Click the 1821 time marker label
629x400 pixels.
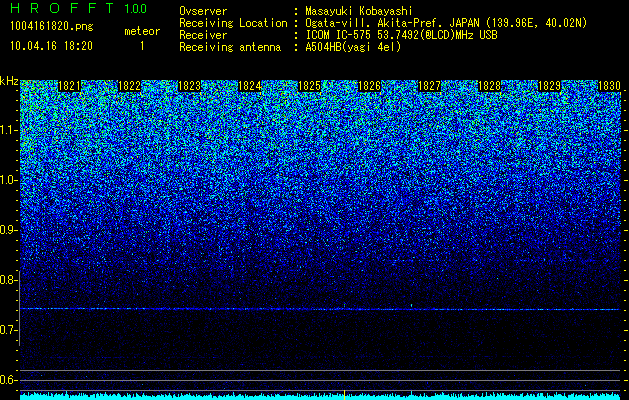point(69,86)
